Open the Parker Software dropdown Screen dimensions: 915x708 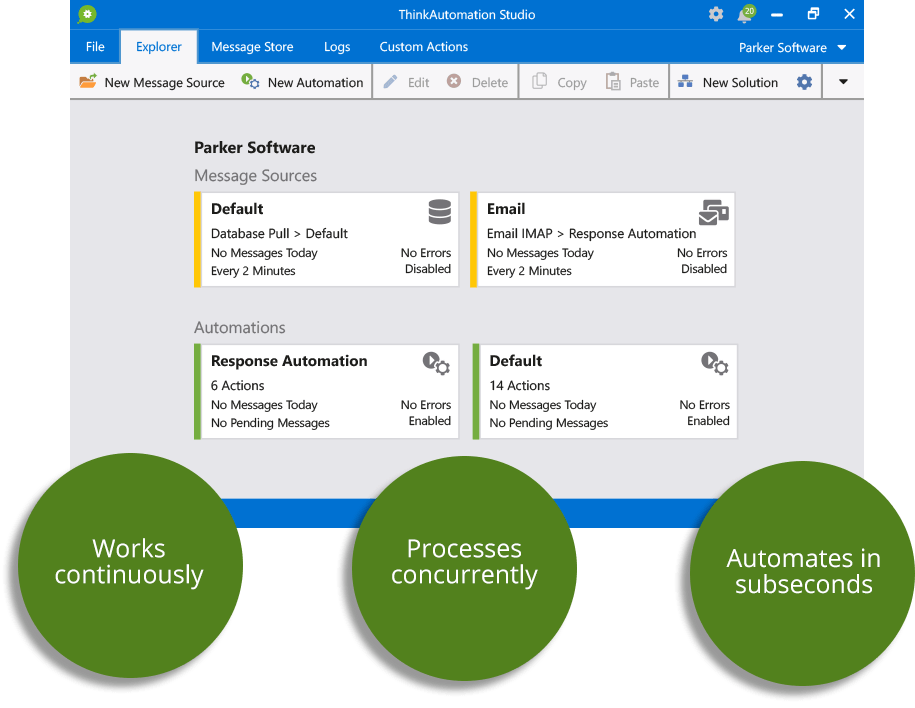[x=790, y=47]
